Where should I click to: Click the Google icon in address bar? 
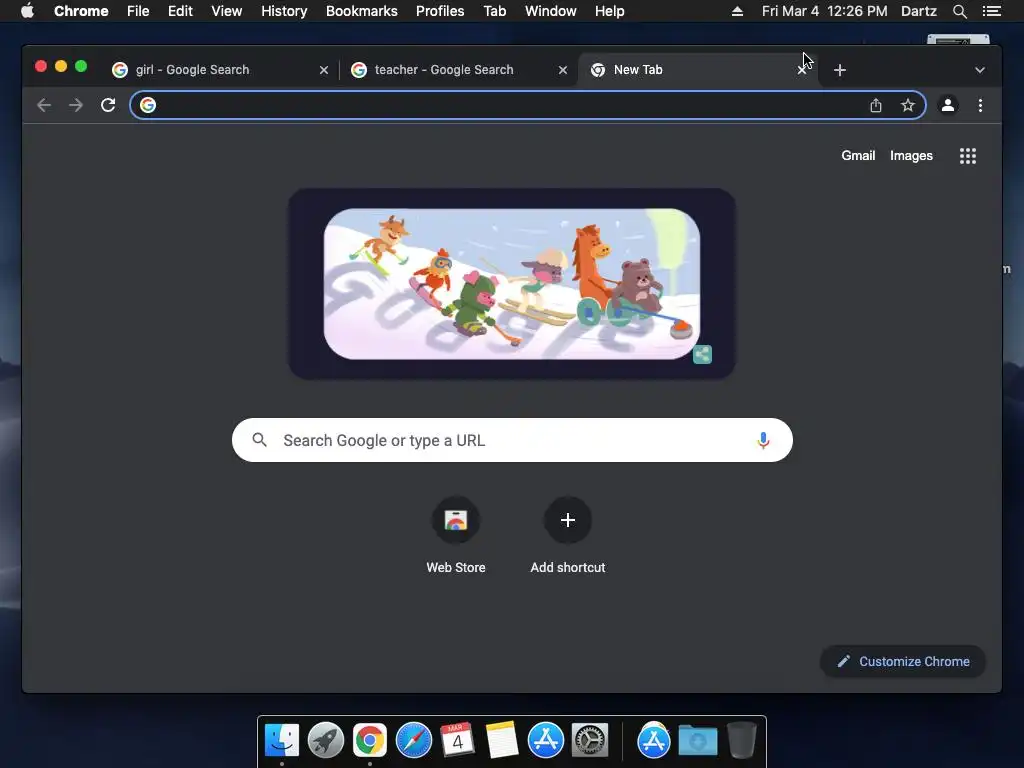click(148, 105)
